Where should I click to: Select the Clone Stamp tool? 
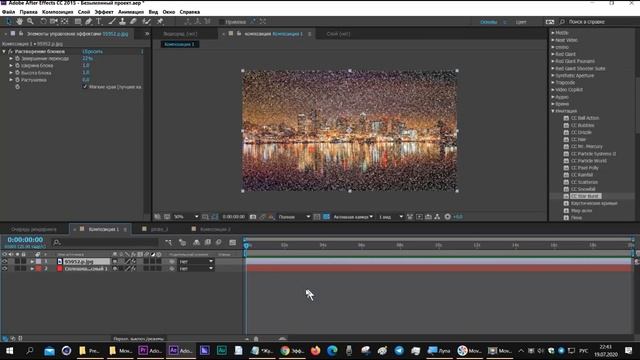tap(122, 21)
